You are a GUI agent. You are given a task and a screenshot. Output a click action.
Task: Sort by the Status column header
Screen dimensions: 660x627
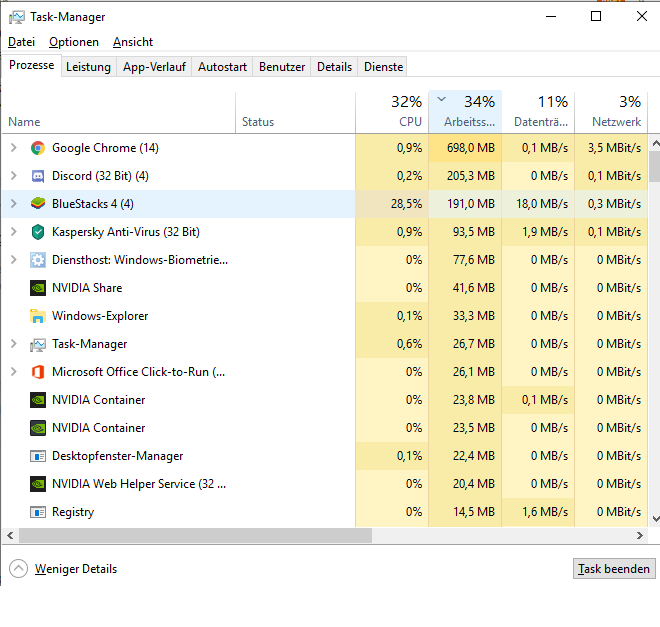295,112
